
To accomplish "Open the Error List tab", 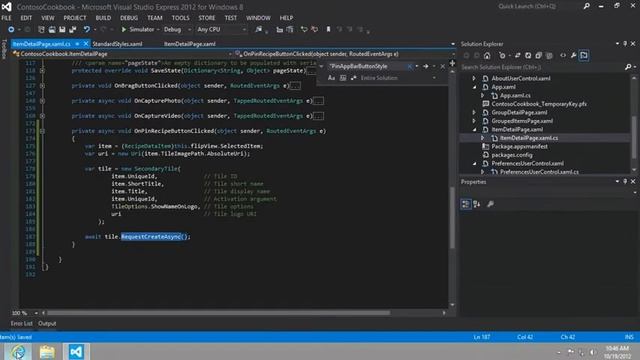I will (x=21, y=324).
